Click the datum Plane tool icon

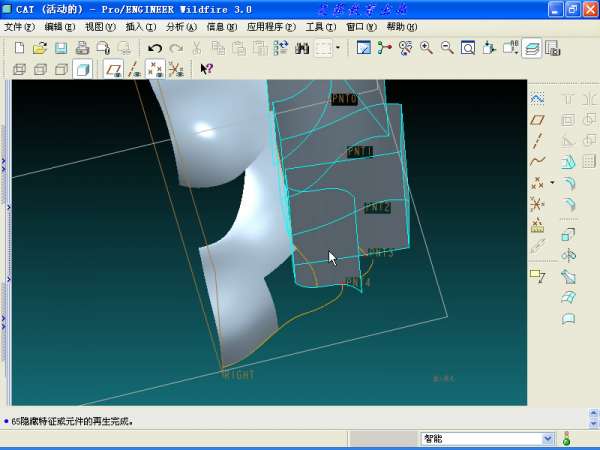pos(537,120)
